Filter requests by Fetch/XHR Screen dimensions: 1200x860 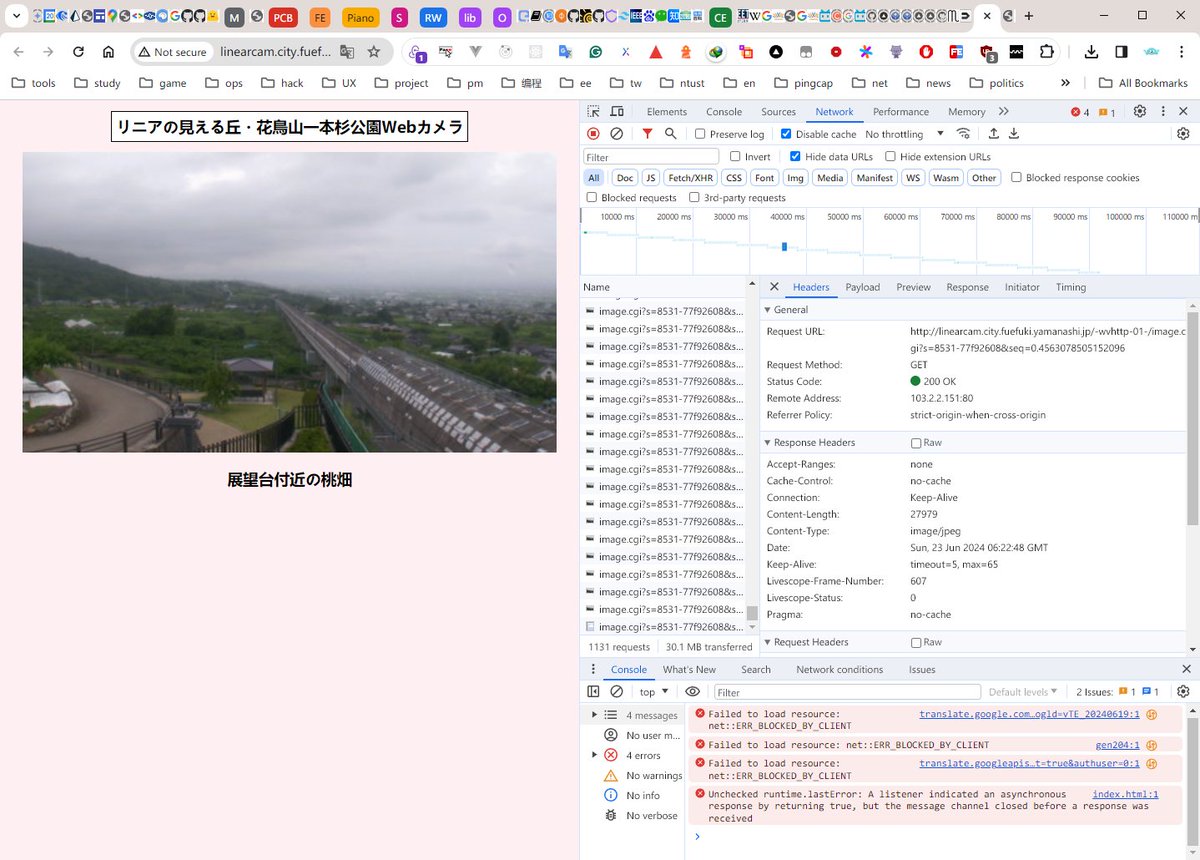(690, 177)
